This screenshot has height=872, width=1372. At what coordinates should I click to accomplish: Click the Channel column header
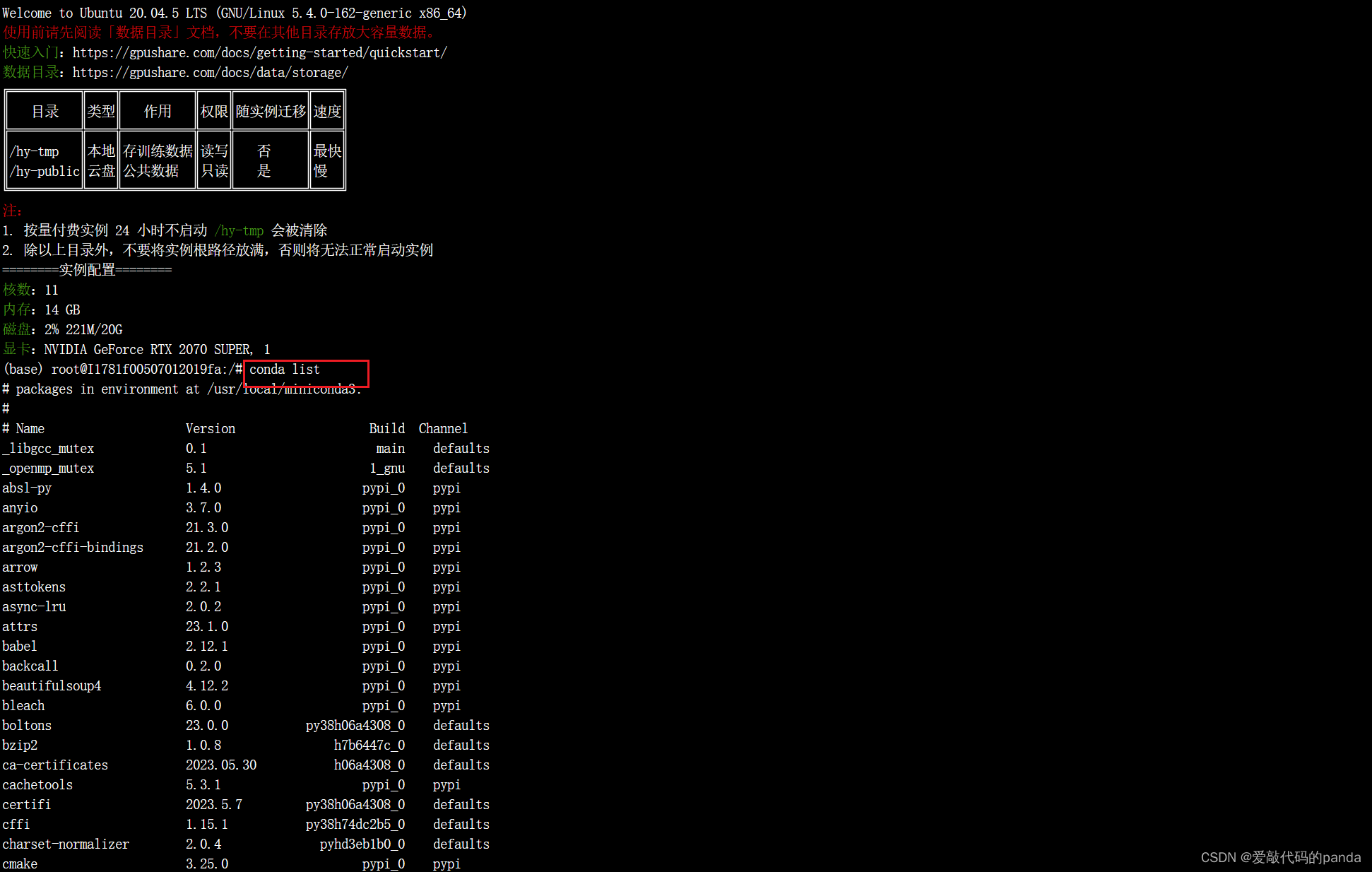click(x=443, y=429)
